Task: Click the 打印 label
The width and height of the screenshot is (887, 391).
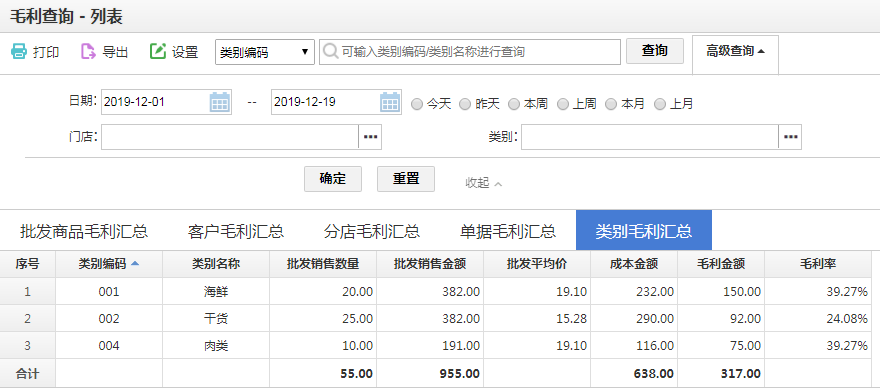Action: point(46,52)
